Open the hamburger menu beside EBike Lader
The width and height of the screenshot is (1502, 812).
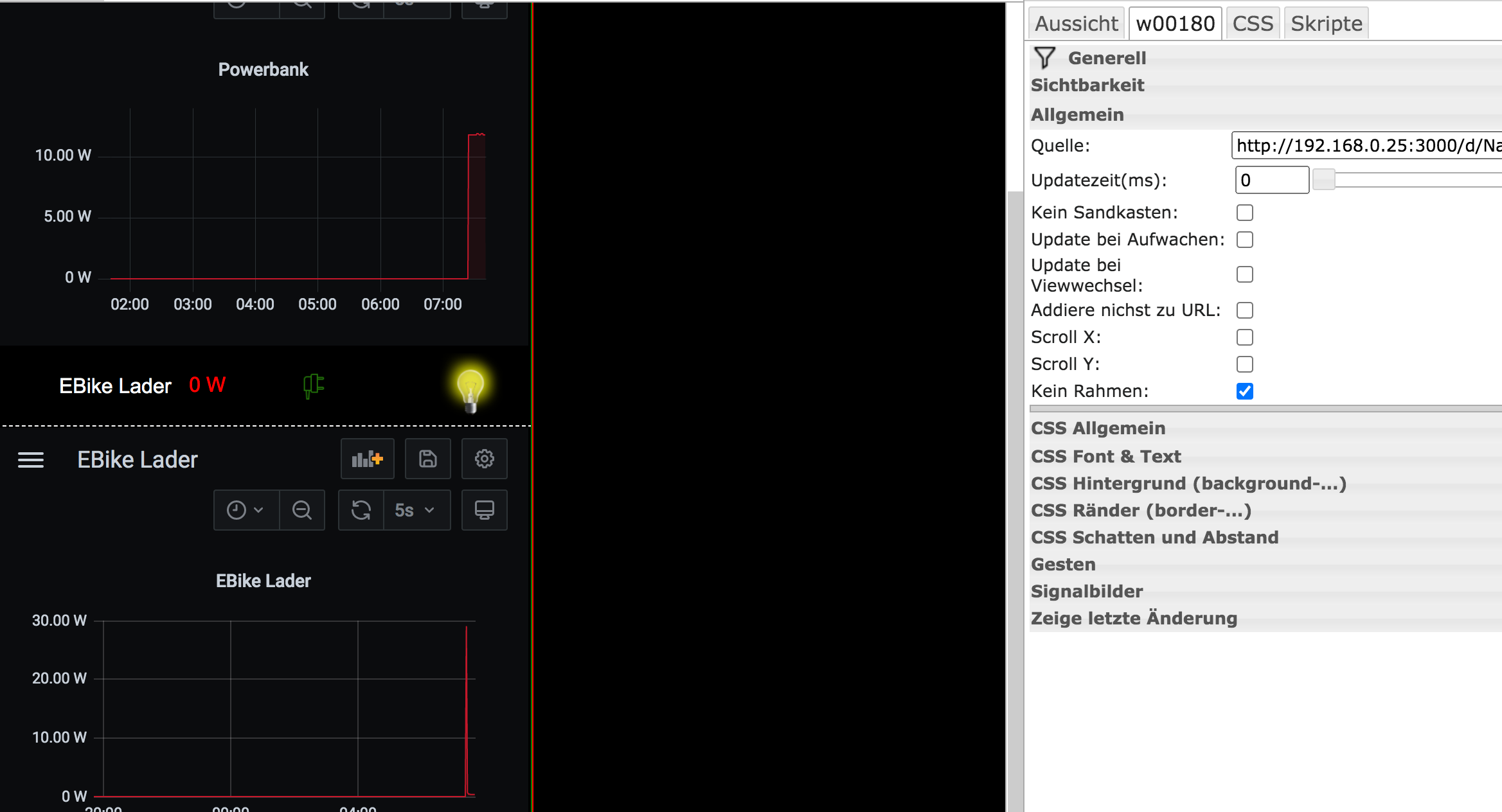tap(31, 460)
